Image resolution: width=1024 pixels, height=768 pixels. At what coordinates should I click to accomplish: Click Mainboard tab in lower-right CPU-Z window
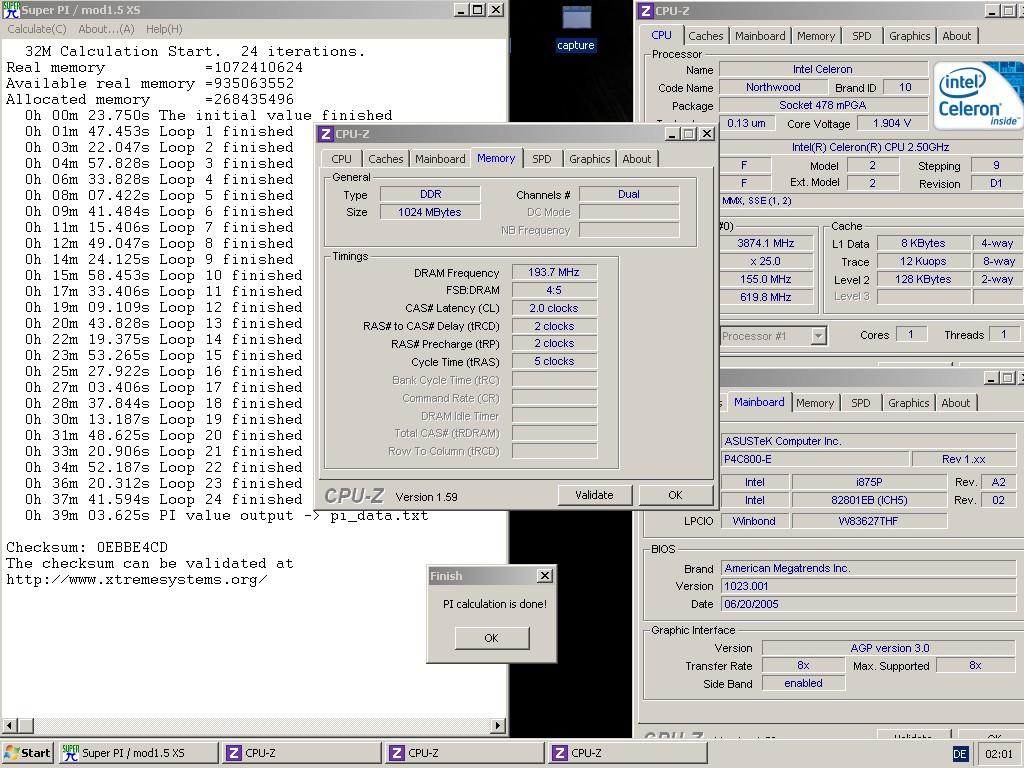(x=759, y=402)
